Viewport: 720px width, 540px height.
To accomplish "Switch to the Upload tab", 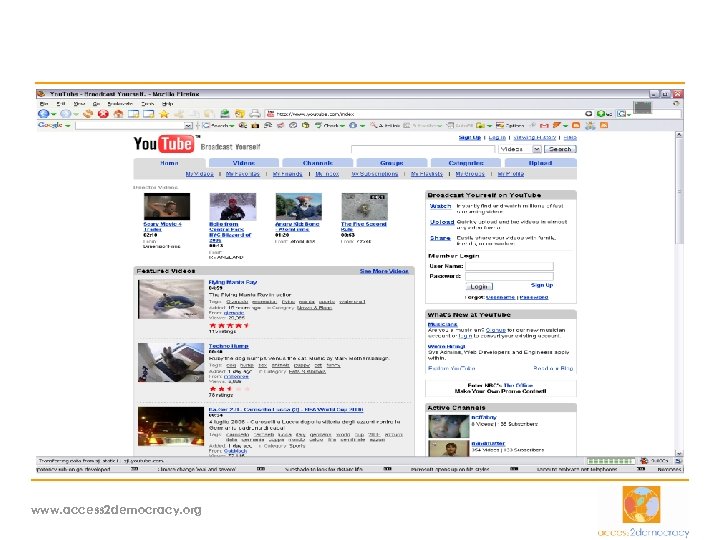I will [x=540, y=163].
